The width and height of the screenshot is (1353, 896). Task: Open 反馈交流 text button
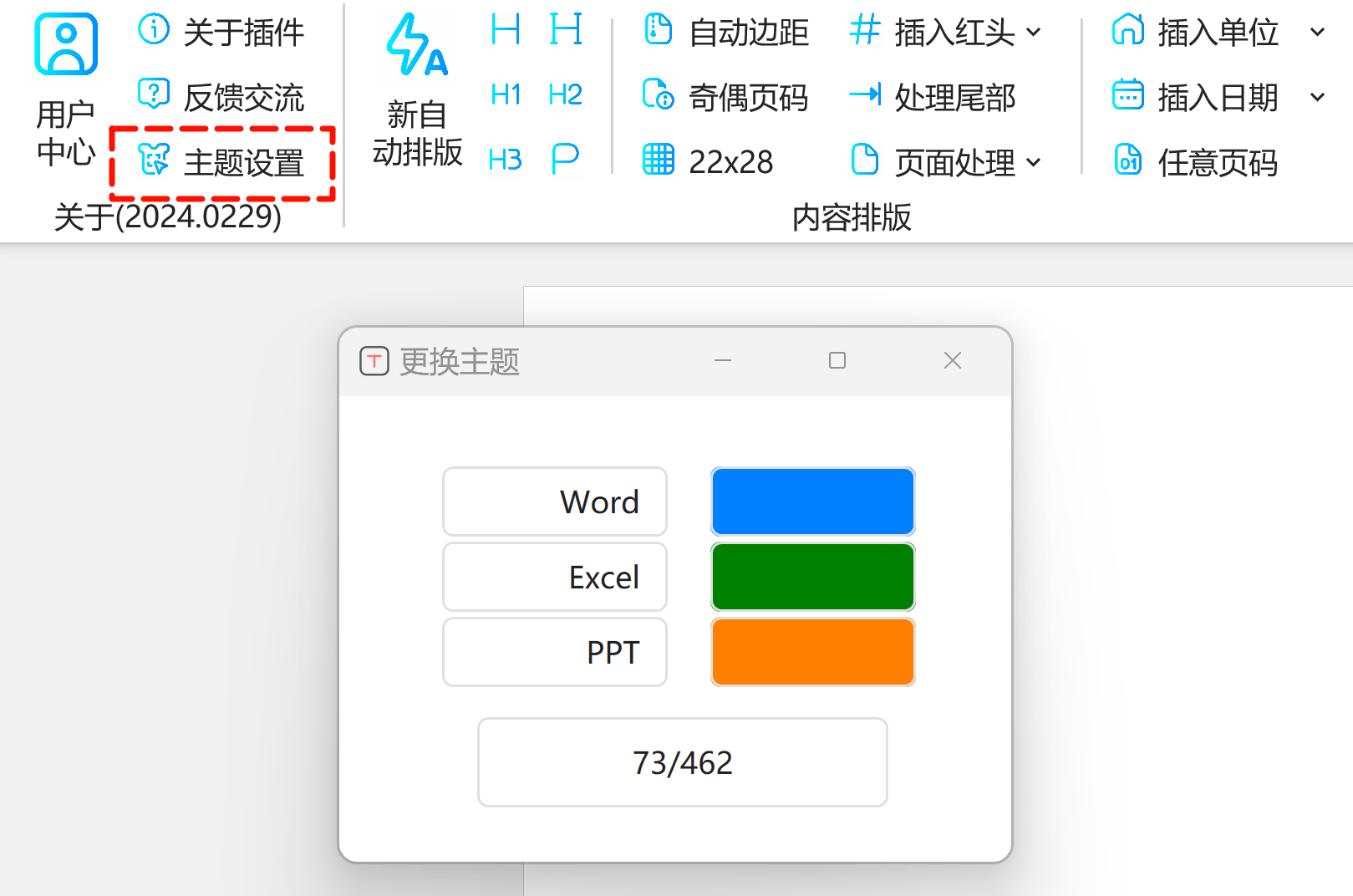pos(244,98)
